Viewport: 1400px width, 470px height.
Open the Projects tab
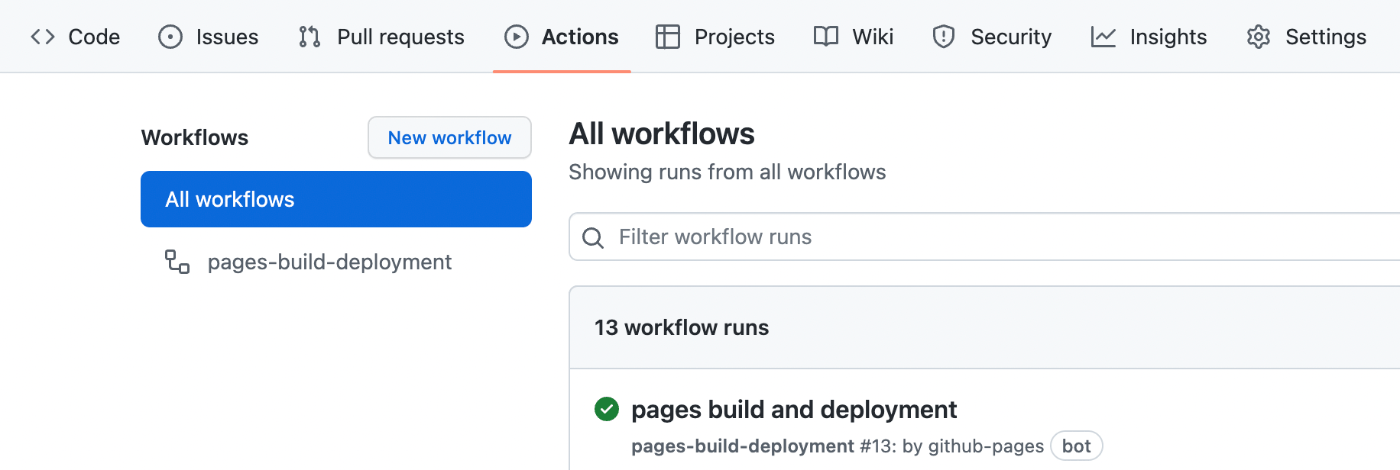pyautogui.click(x=715, y=37)
